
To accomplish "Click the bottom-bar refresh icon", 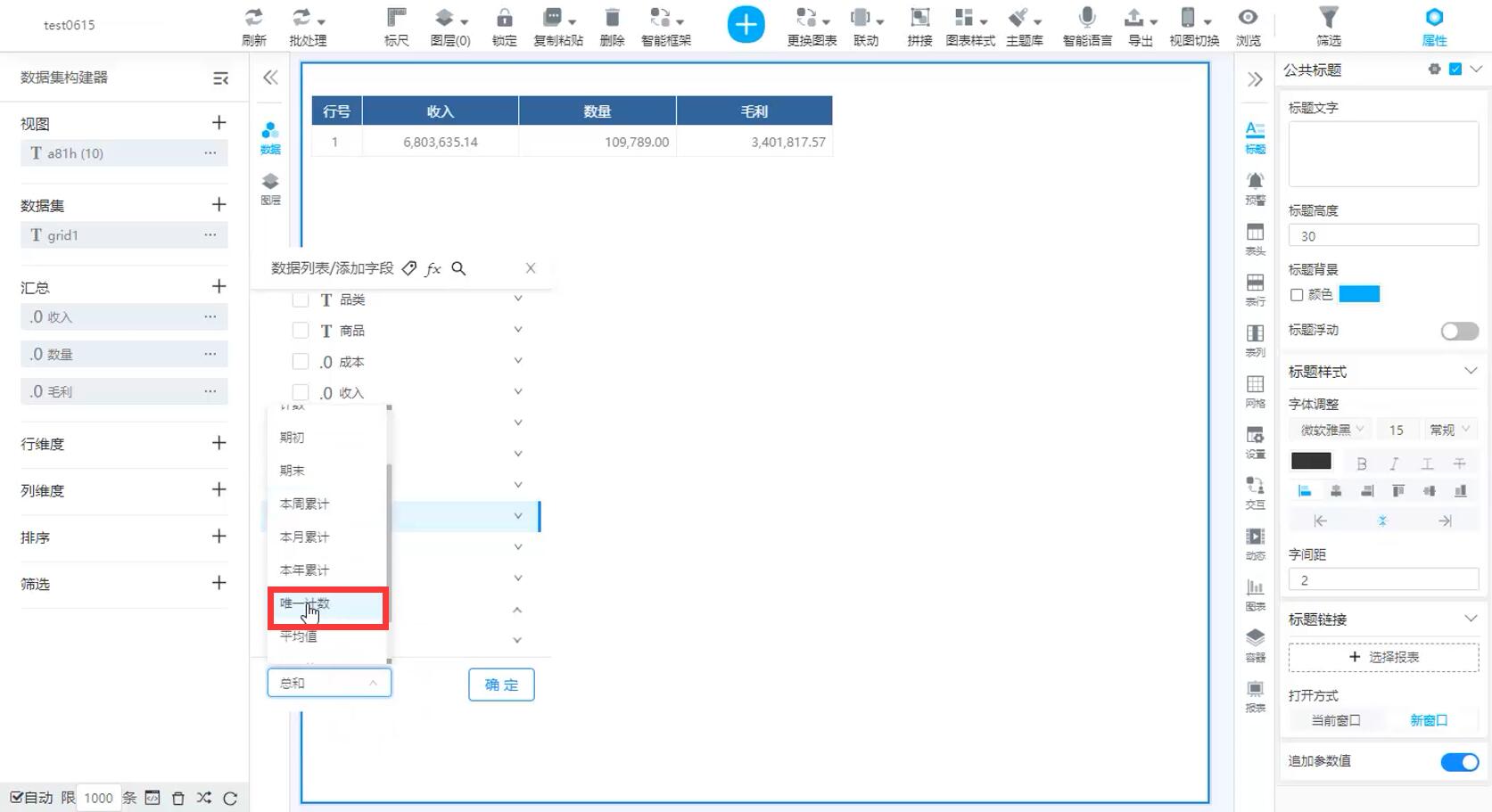I will click(x=230, y=798).
